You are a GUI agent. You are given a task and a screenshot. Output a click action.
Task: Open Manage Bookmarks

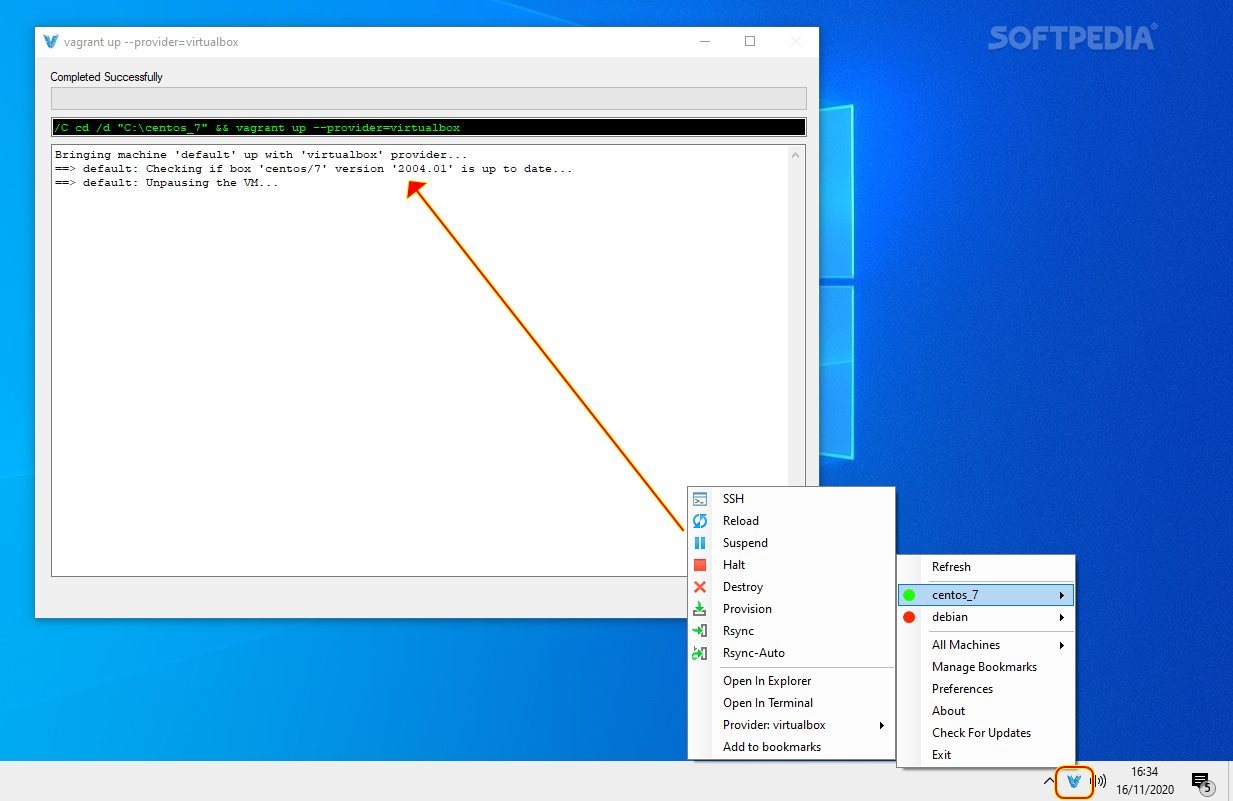tap(985, 667)
